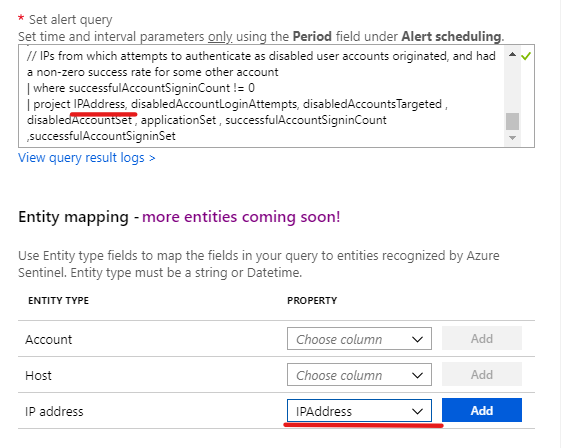Viewport: 561px width, 448px height.
Task: Click the Host entity type row label
Action: pyautogui.click(x=38, y=375)
